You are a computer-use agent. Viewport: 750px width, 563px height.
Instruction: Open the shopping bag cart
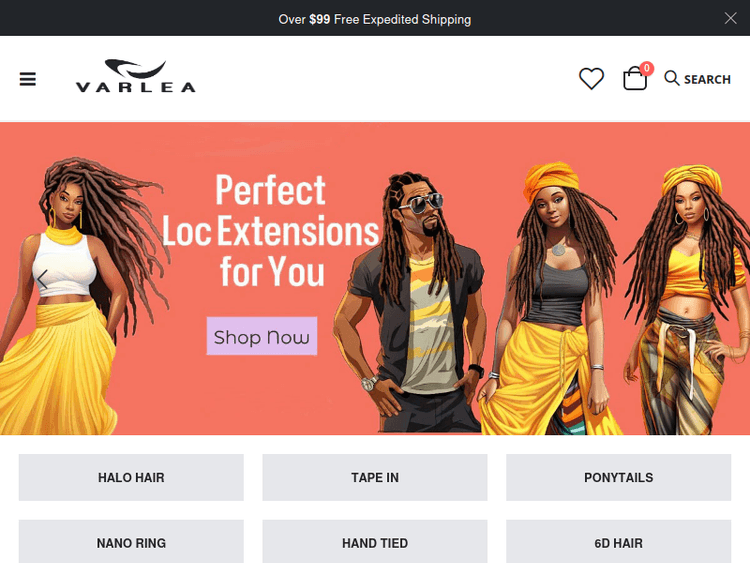click(635, 78)
